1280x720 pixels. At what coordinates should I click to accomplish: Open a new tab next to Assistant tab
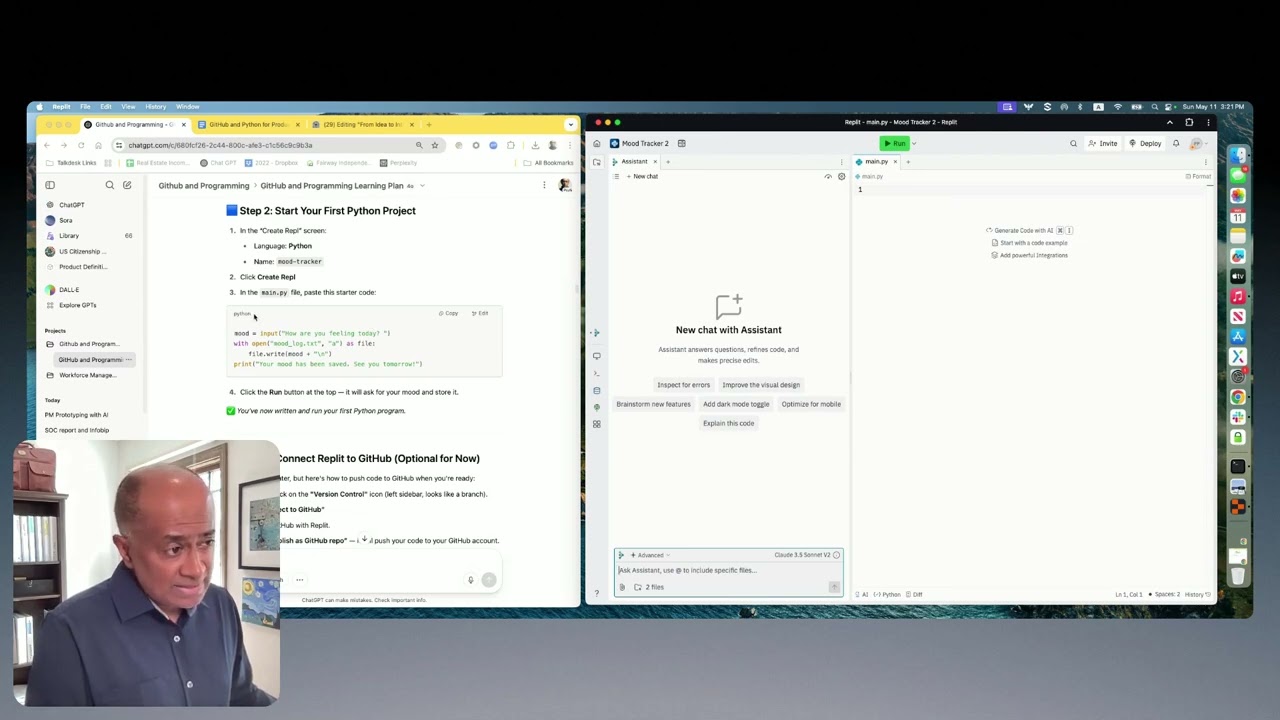[x=668, y=161]
